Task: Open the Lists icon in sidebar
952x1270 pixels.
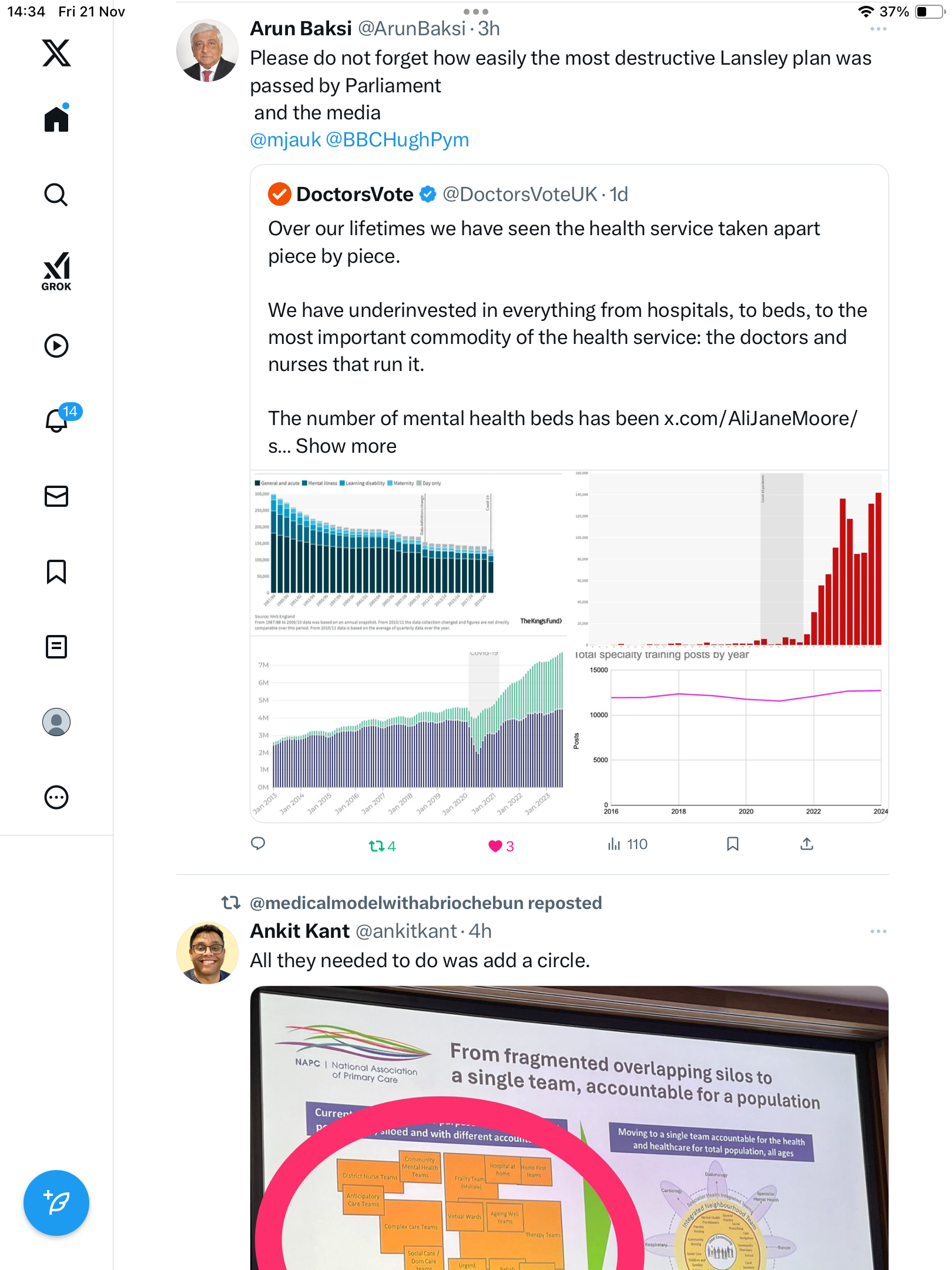Action: [56, 647]
